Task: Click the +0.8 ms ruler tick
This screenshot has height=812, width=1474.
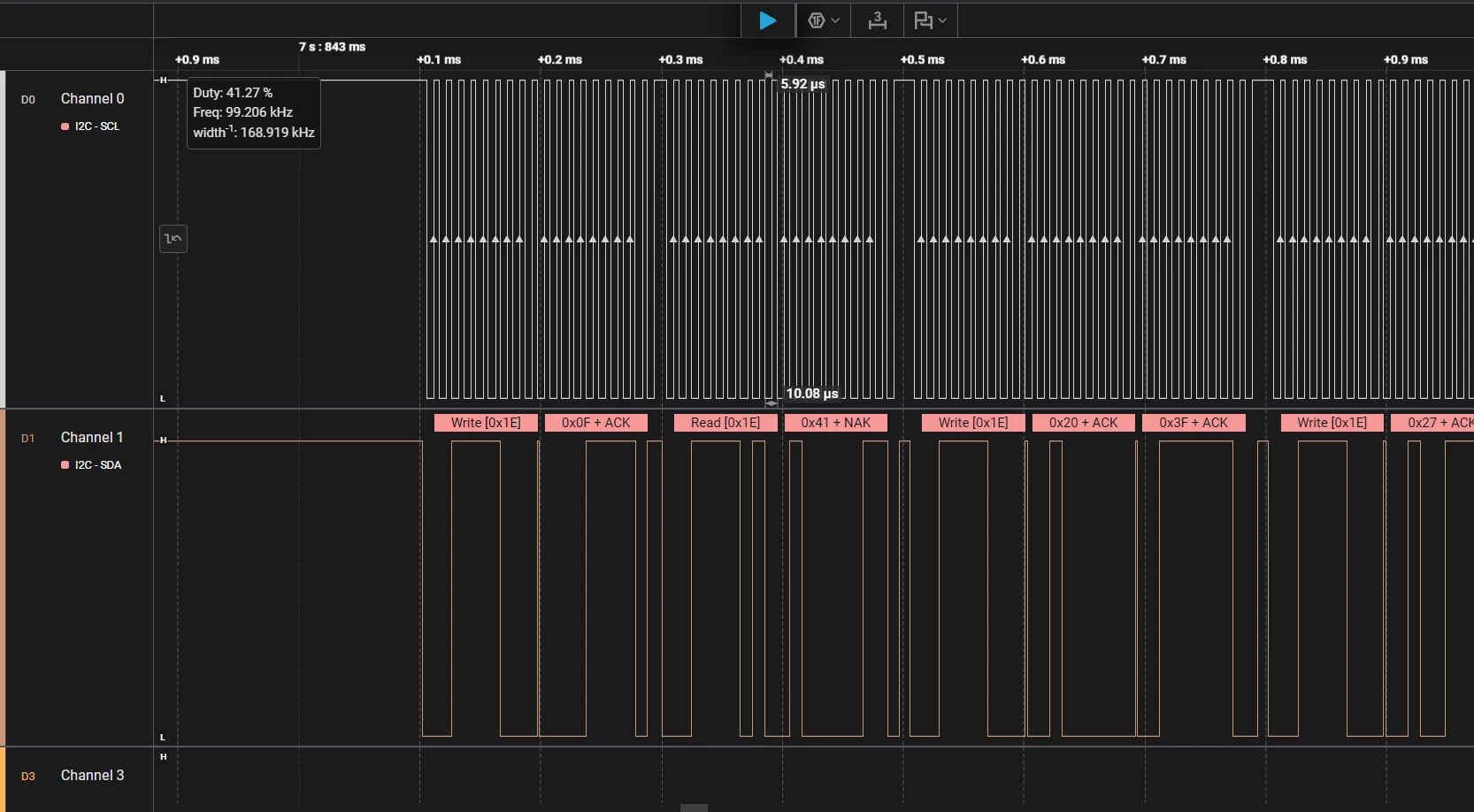Action: click(1285, 60)
